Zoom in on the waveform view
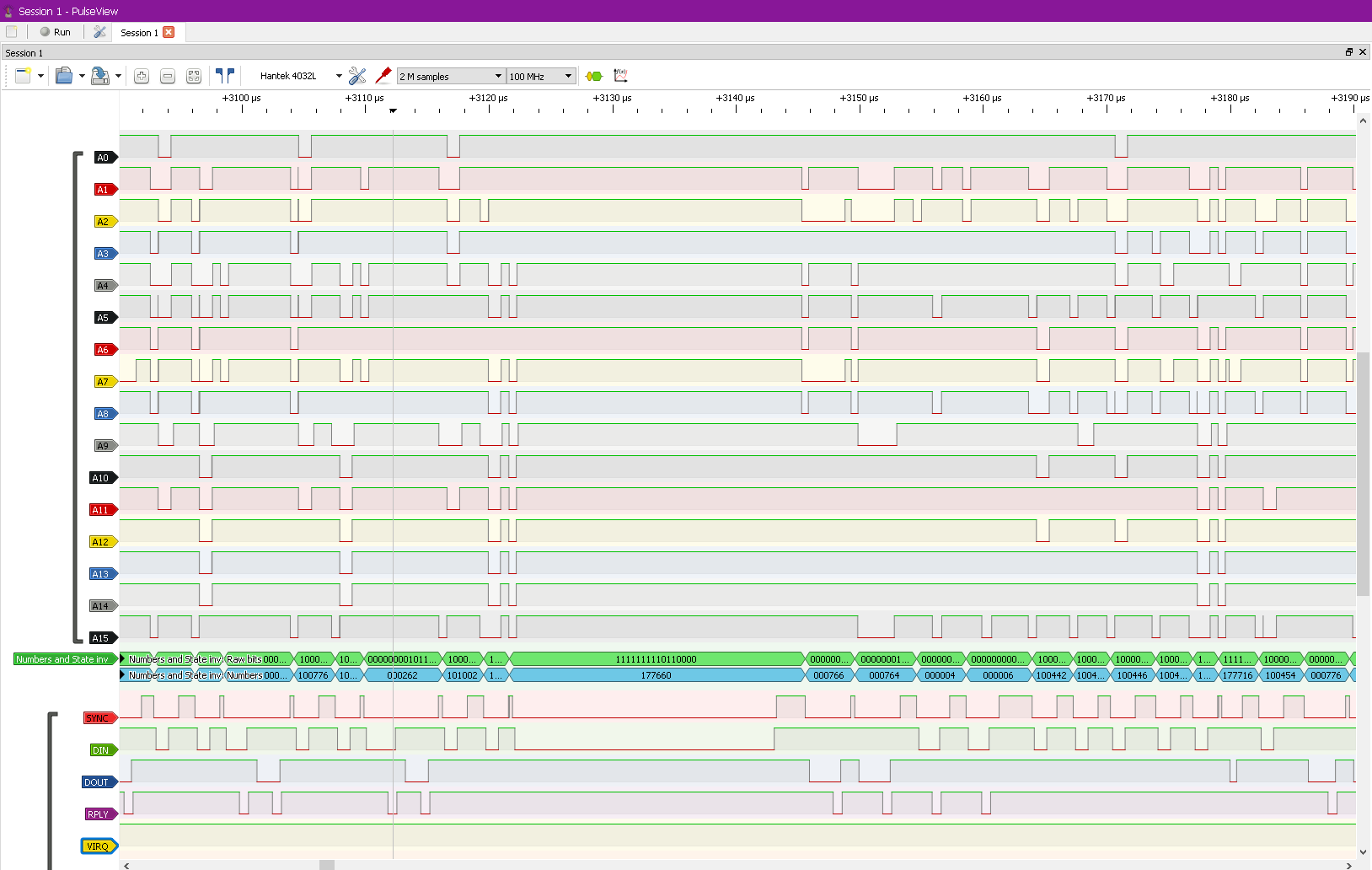The width and height of the screenshot is (1372, 870). pos(142,76)
